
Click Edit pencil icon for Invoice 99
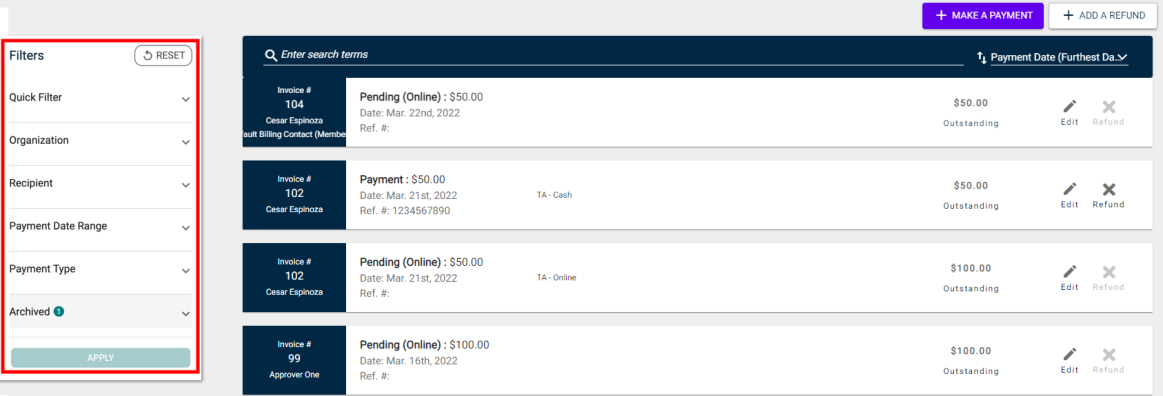tap(1069, 354)
